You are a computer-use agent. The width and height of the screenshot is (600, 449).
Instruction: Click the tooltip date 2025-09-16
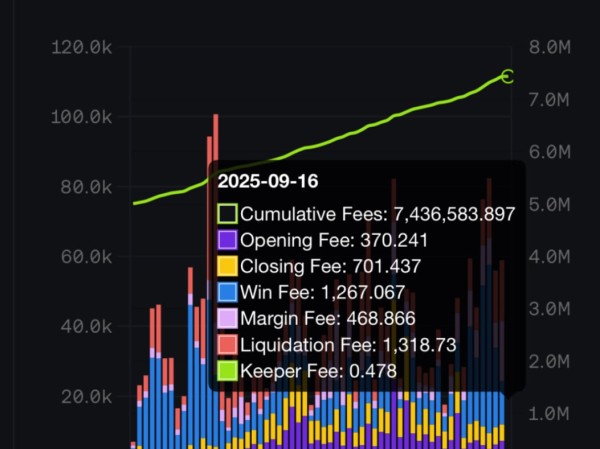point(268,181)
